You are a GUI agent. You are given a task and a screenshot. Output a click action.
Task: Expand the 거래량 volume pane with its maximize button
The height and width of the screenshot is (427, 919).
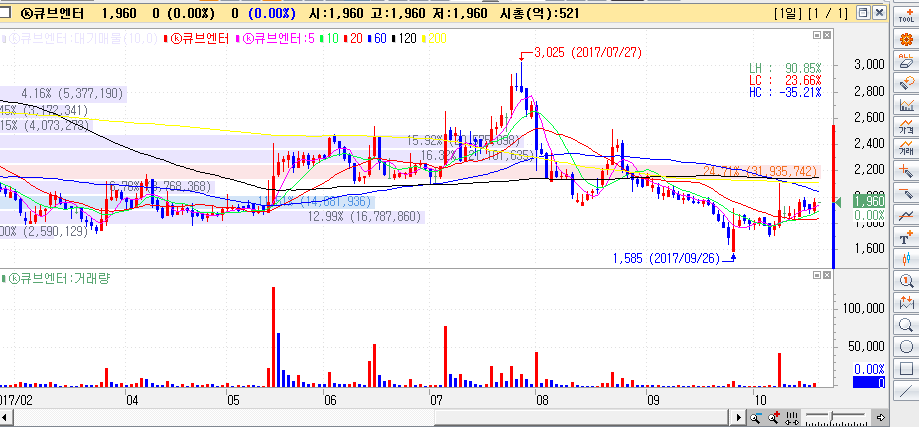coord(816,273)
